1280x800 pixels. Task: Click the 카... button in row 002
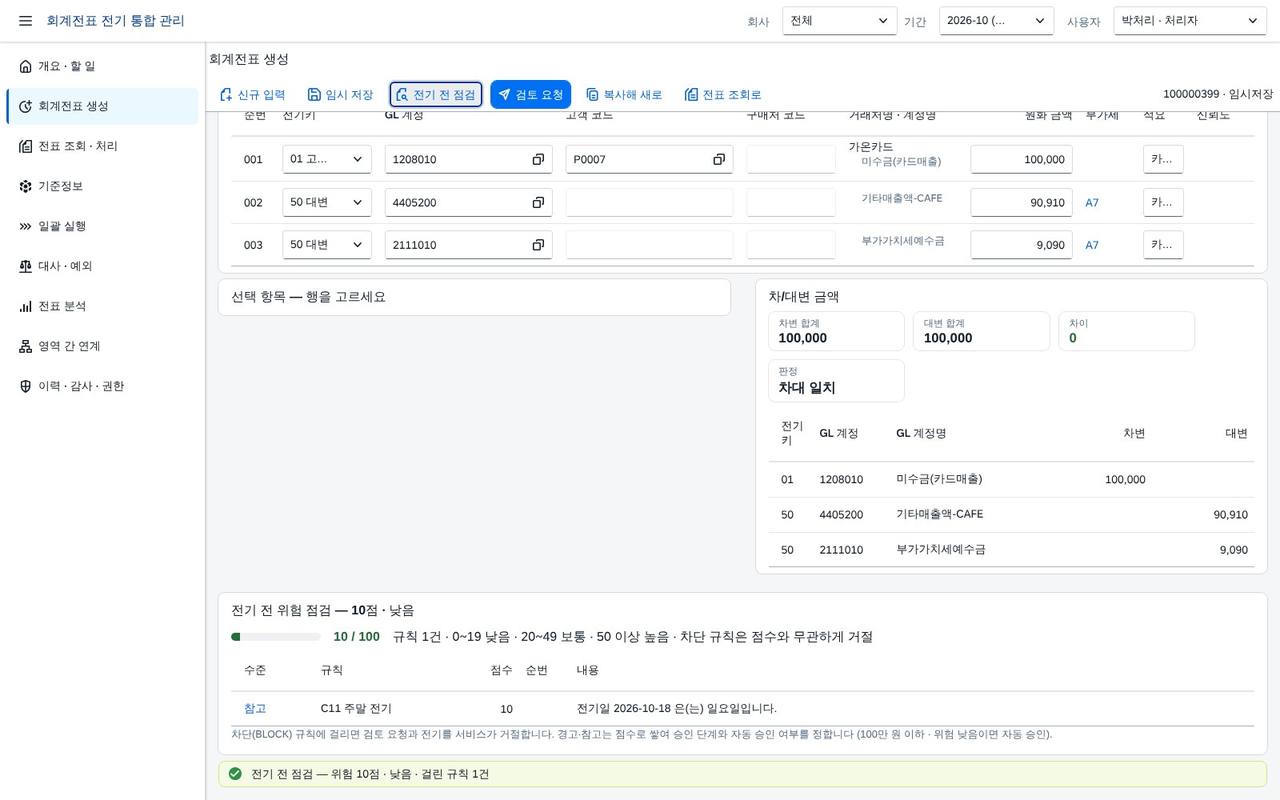pyautogui.click(x=1163, y=203)
